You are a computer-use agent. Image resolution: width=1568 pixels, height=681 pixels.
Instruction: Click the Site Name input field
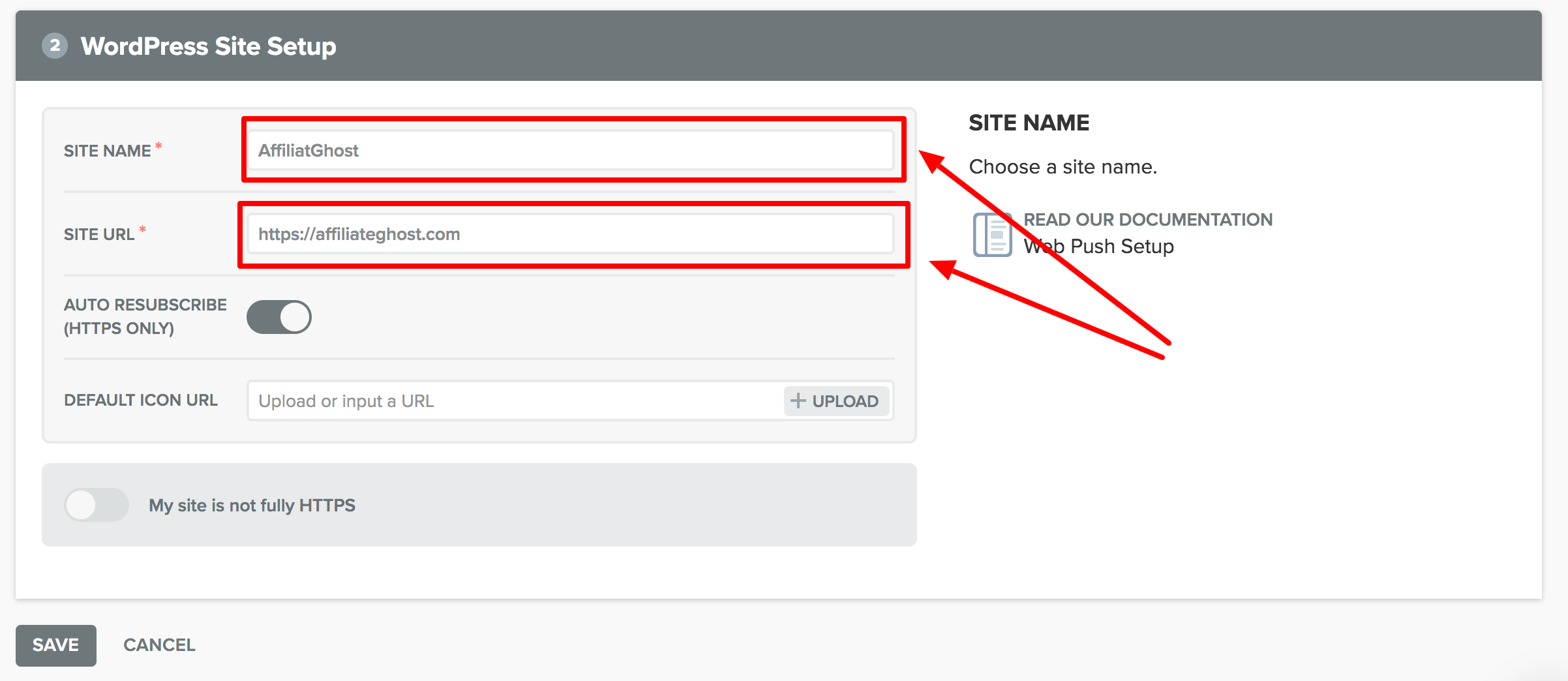pos(570,151)
